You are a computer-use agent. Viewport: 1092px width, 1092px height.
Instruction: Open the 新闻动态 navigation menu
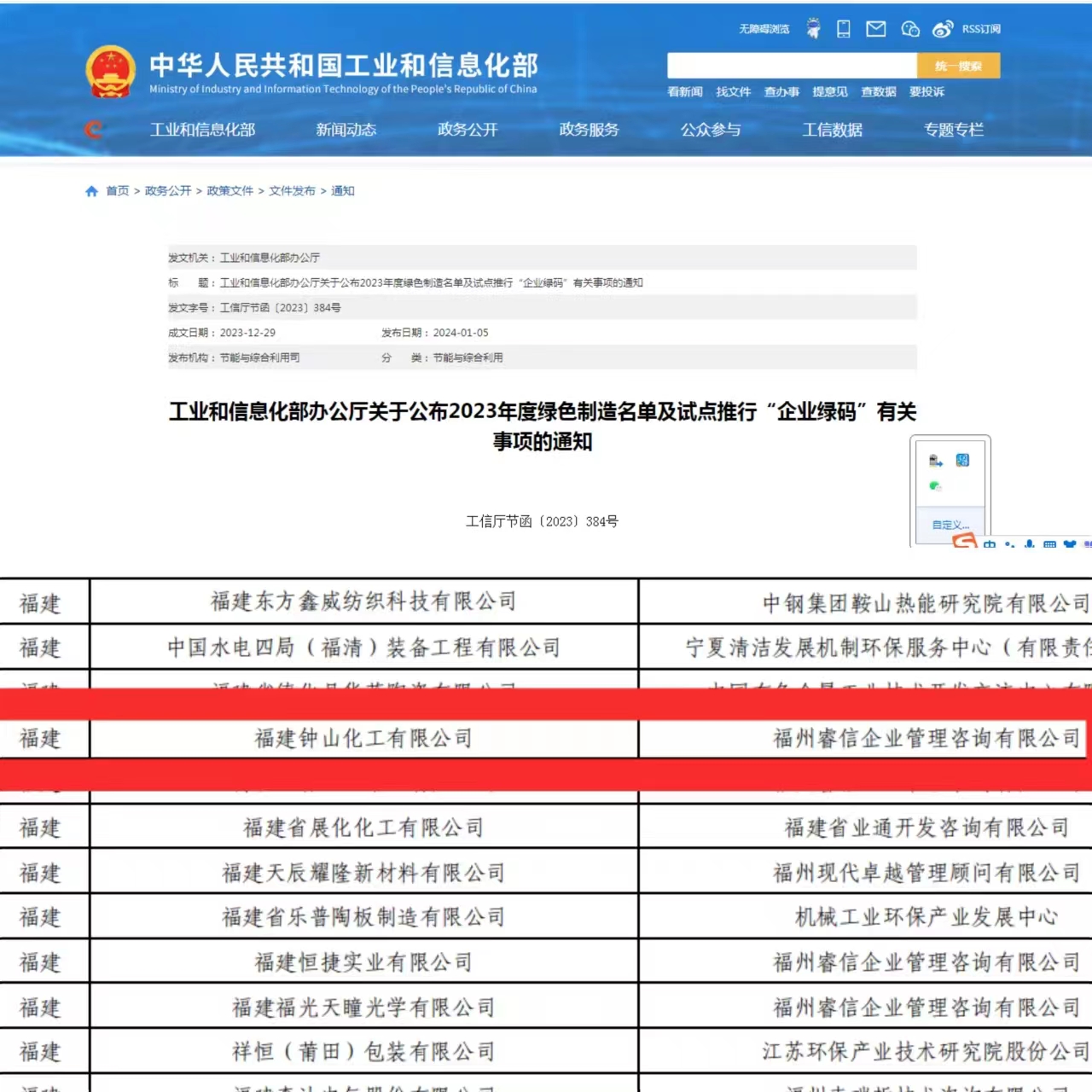point(346,130)
